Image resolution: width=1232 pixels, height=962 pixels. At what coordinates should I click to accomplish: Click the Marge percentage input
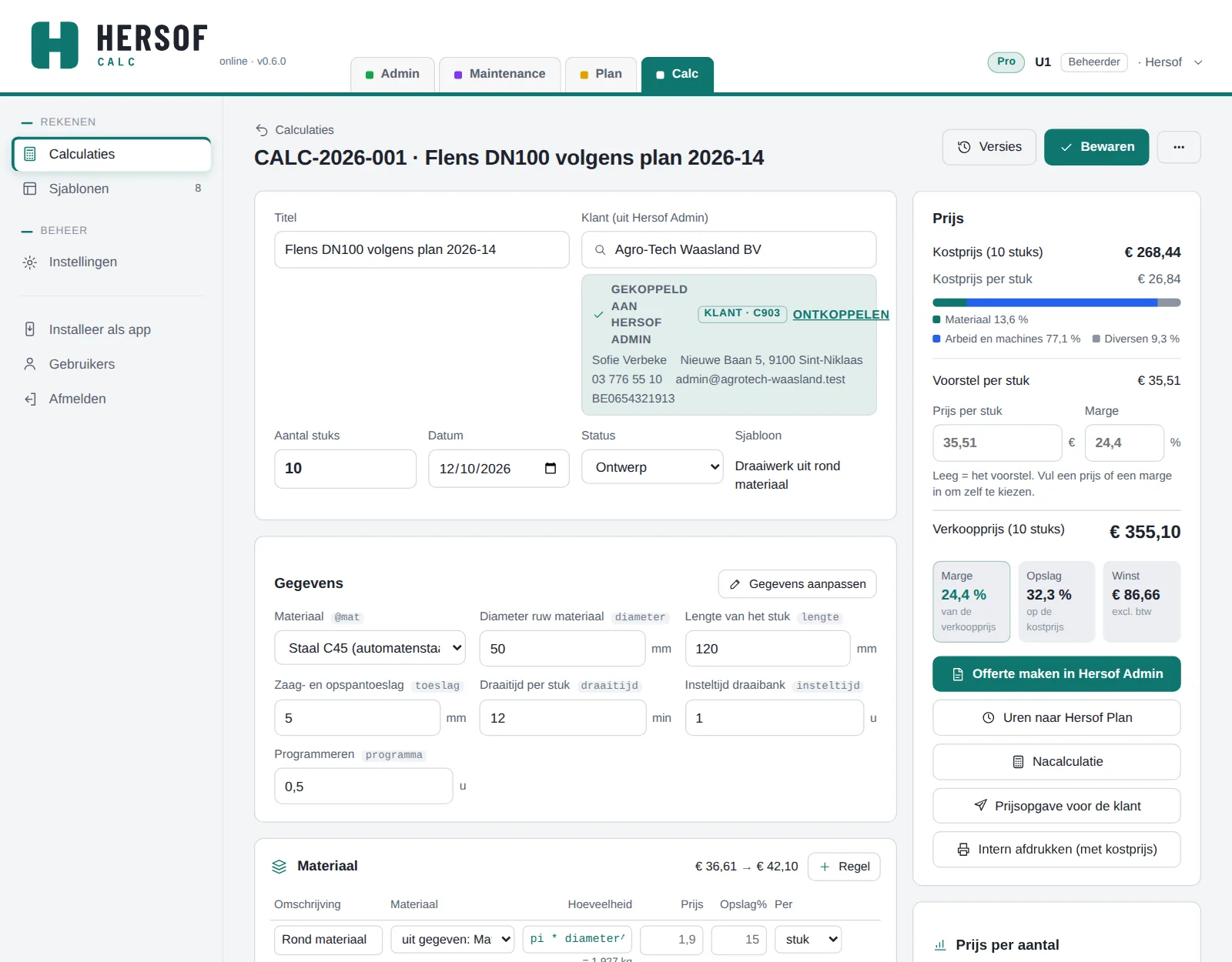click(1124, 443)
